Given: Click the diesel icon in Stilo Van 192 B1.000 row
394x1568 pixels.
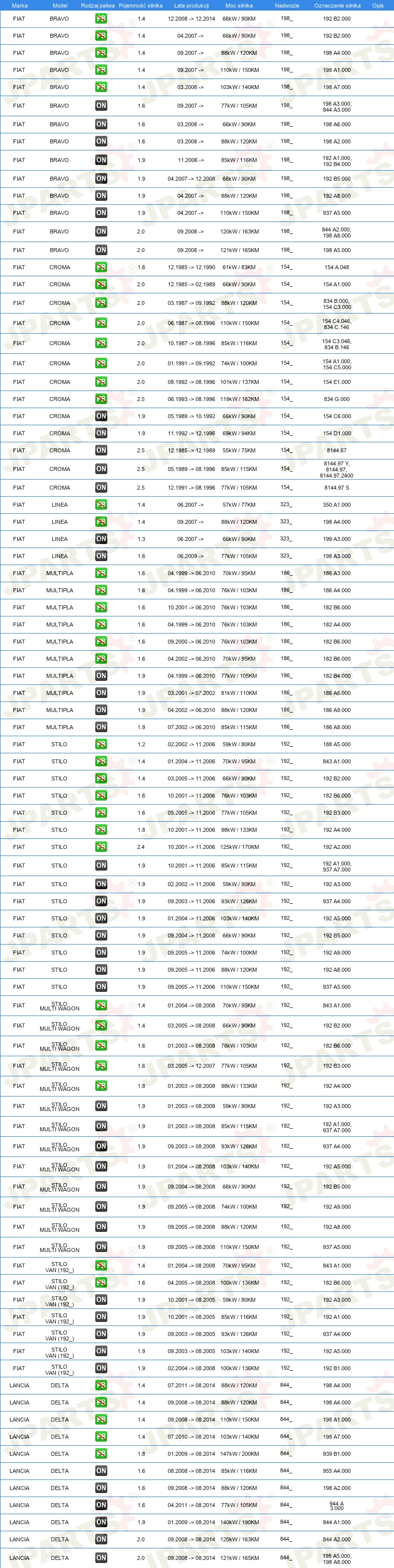Looking at the screenshot, I should (x=101, y=1368).
